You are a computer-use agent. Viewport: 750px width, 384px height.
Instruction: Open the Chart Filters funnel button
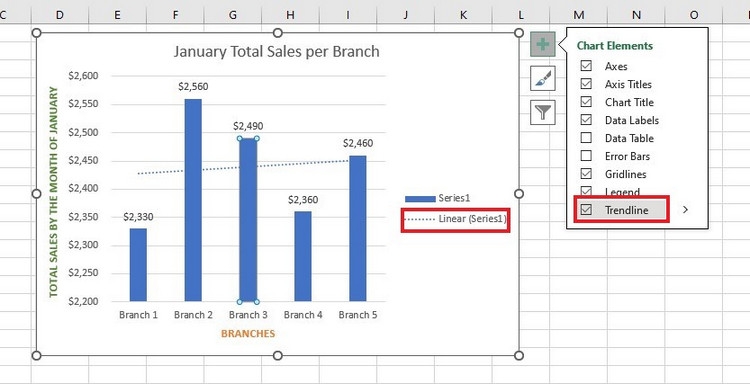pyautogui.click(x=542, y=112)
